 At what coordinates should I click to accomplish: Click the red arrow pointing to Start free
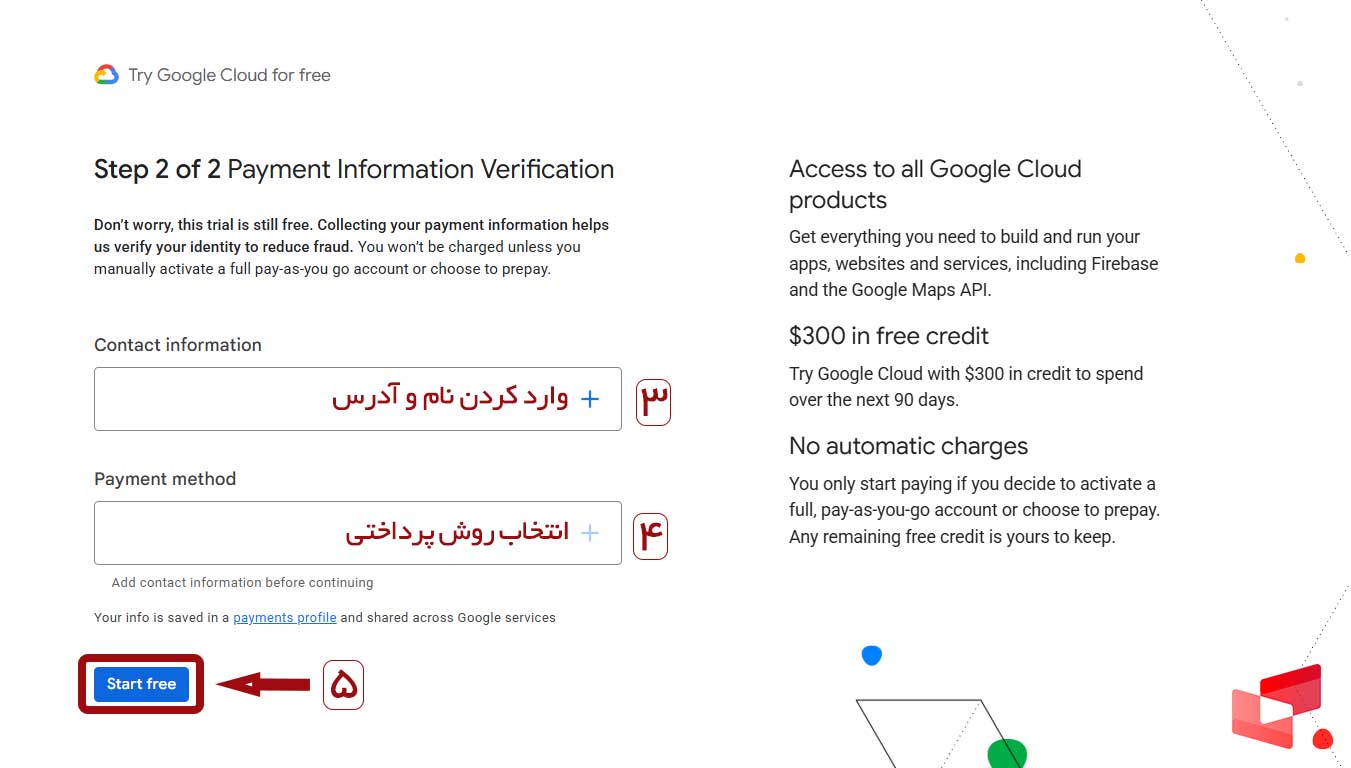click(264, 684)
